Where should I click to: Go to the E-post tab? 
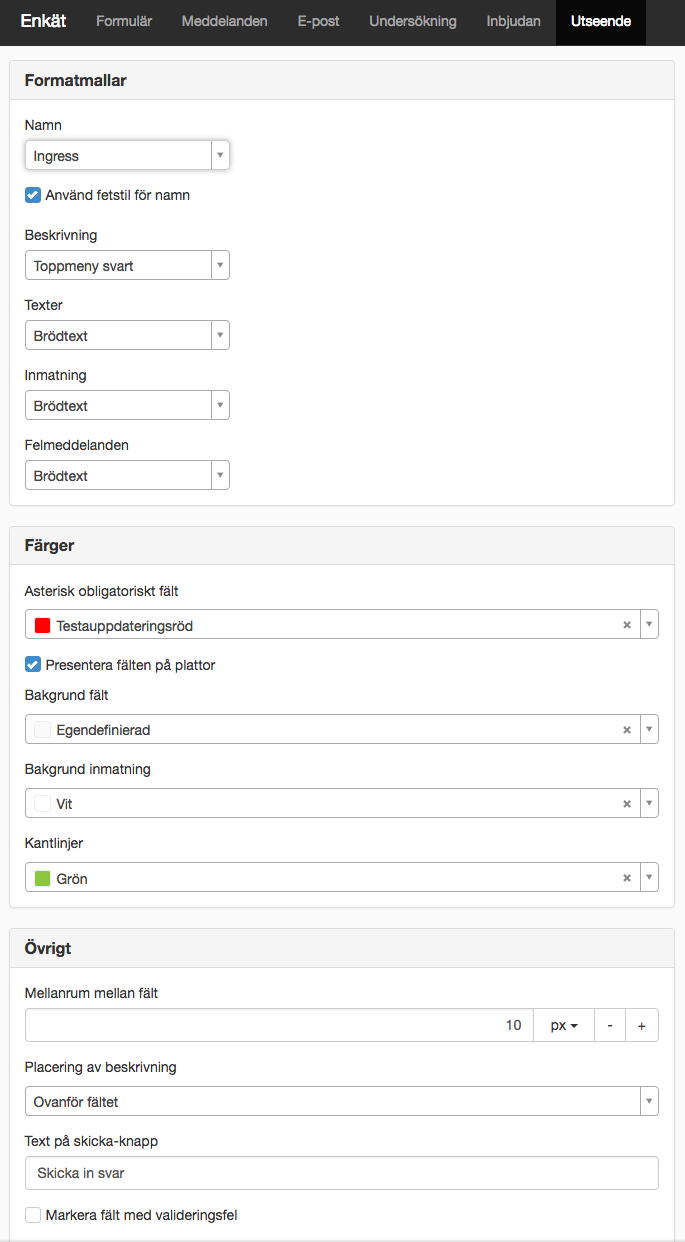point(318,21)
